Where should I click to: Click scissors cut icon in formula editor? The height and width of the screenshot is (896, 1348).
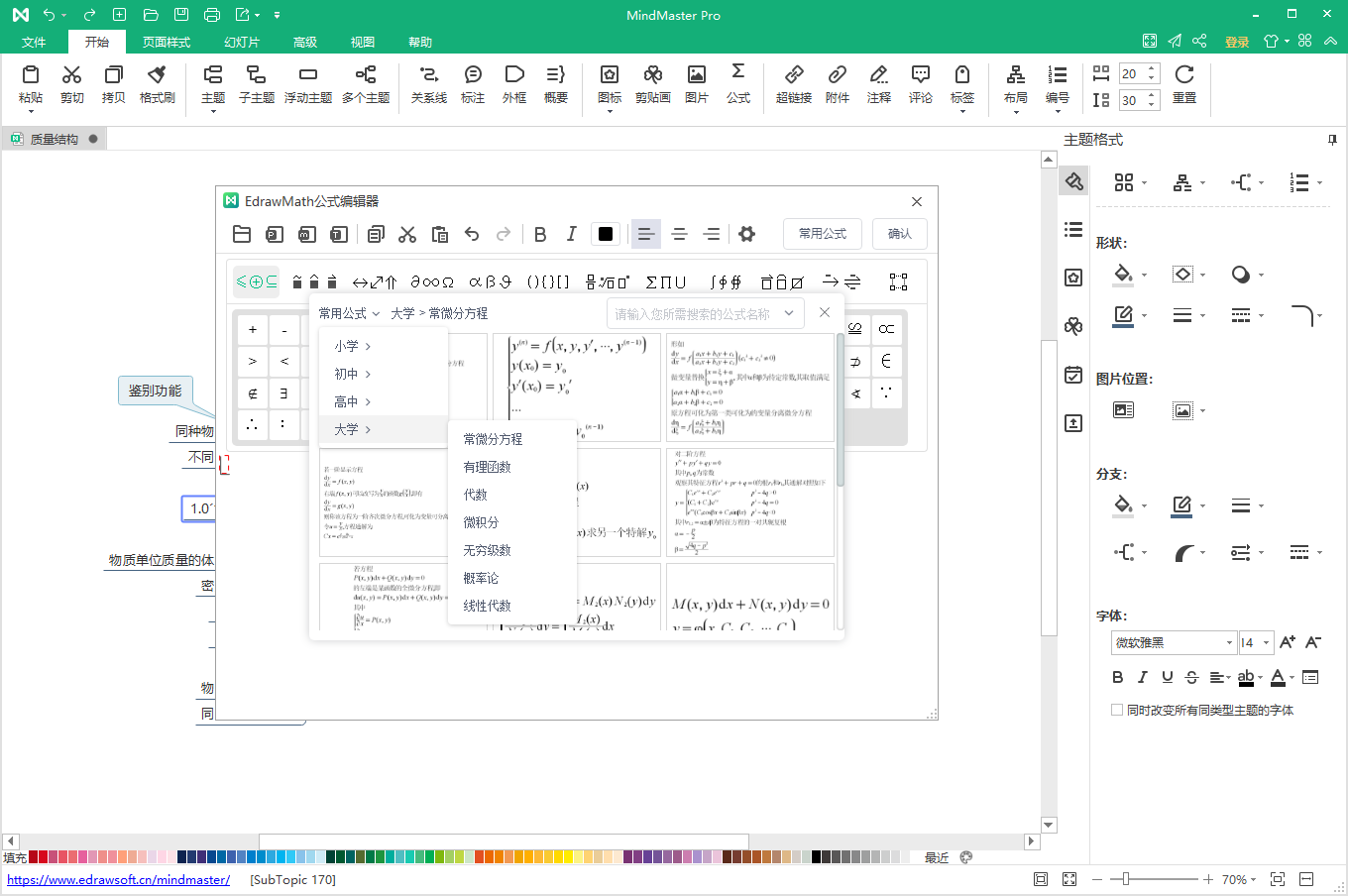(407, 234)
